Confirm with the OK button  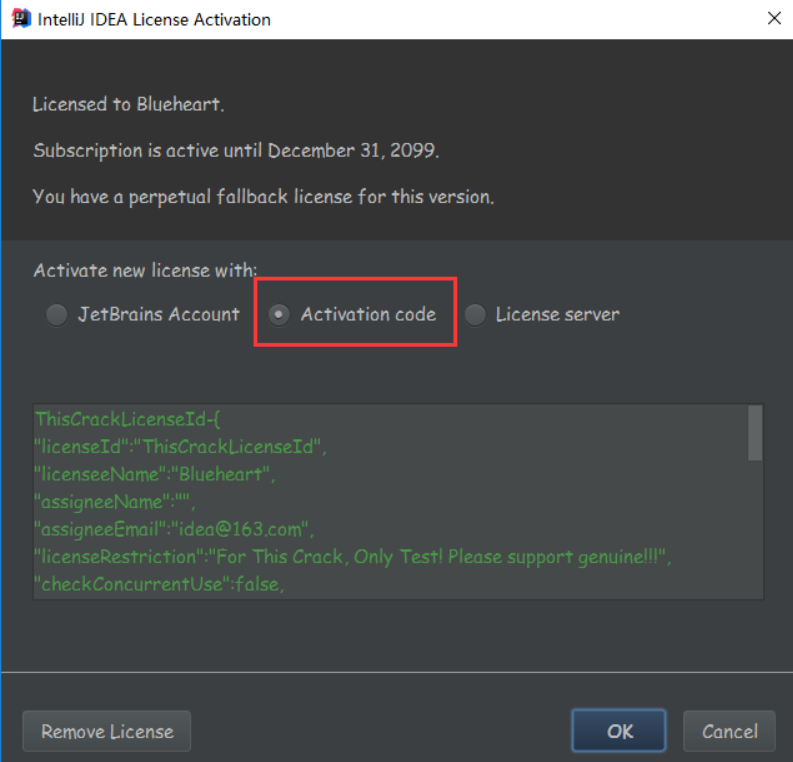tap(619, 731)
